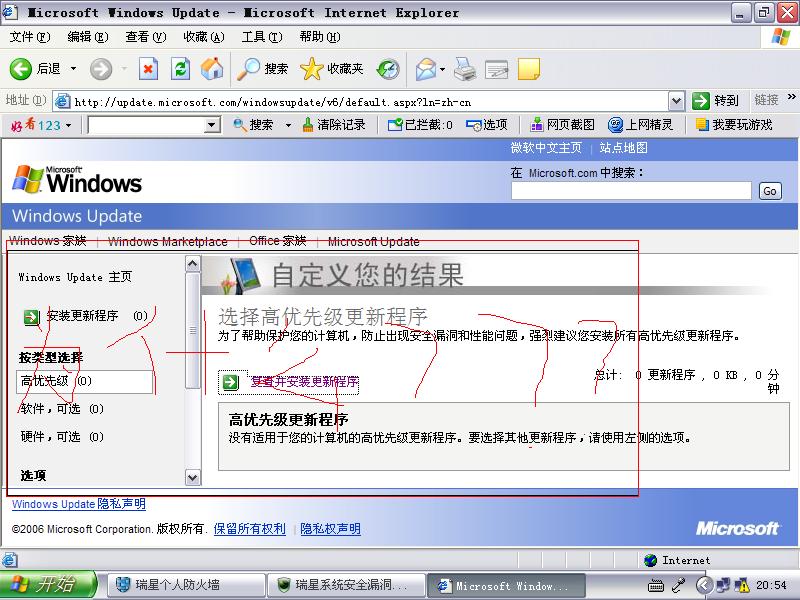
Task: Switch to 瑞星系统安全漏洞 taskbar window
Action: pyautogui.click(x=347, y=585)
